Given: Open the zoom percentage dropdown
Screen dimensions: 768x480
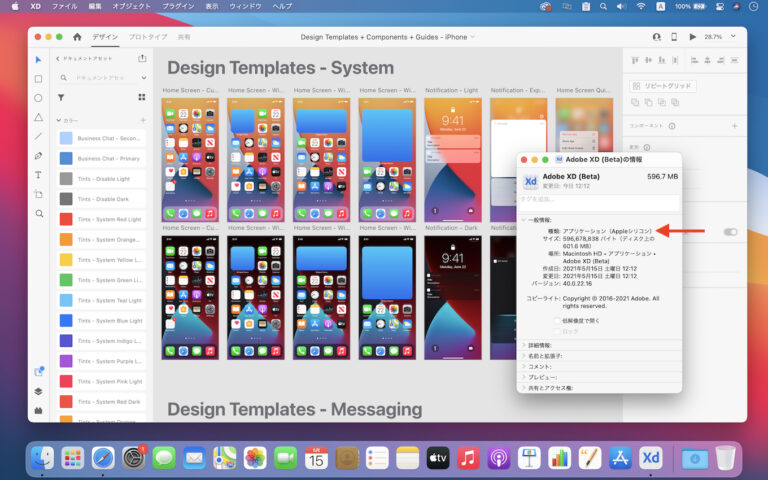Looking at the screenshot, I should (716, 37).
